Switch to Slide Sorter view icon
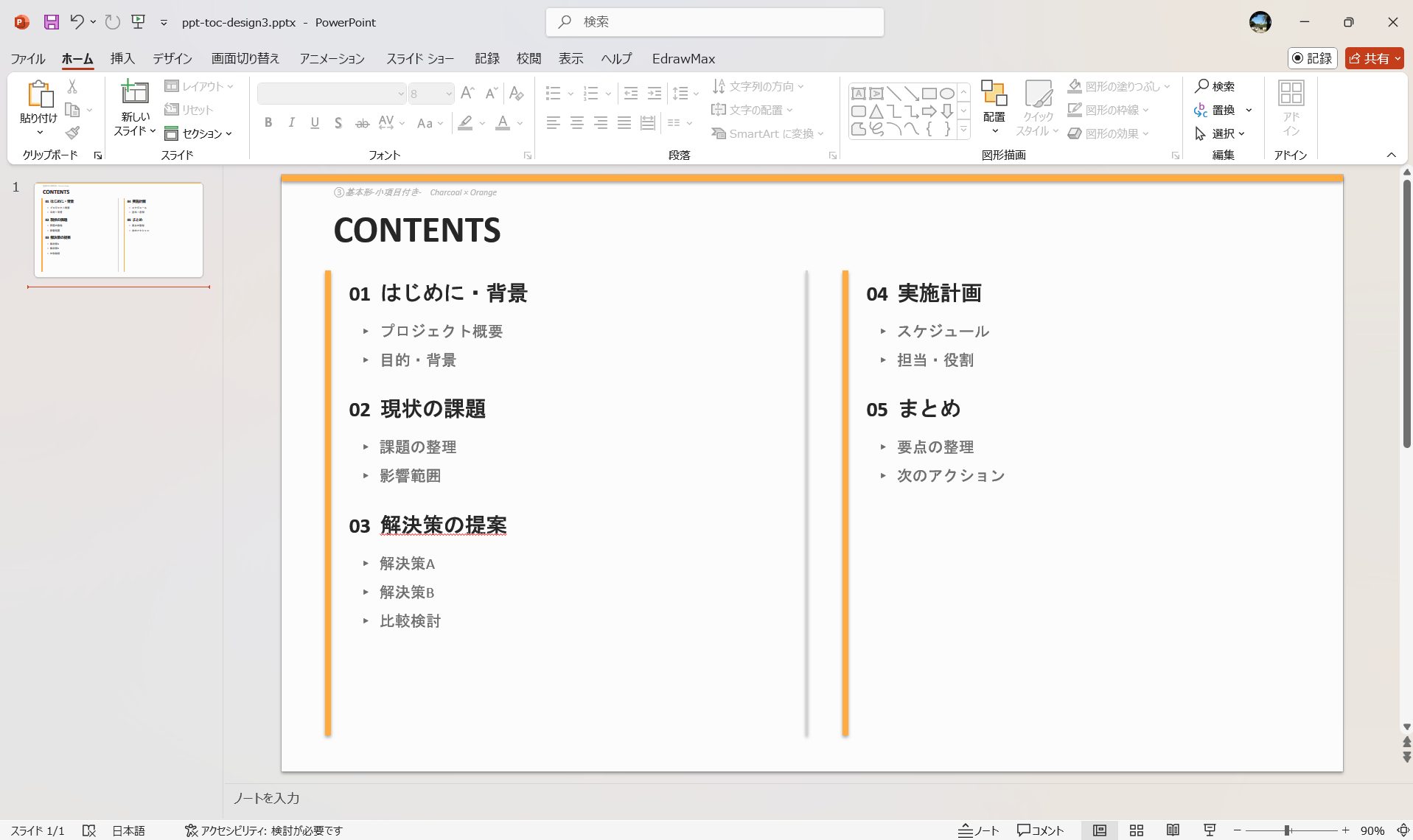Viewport: 1413px width, 840px height. tap(1136, 830)
